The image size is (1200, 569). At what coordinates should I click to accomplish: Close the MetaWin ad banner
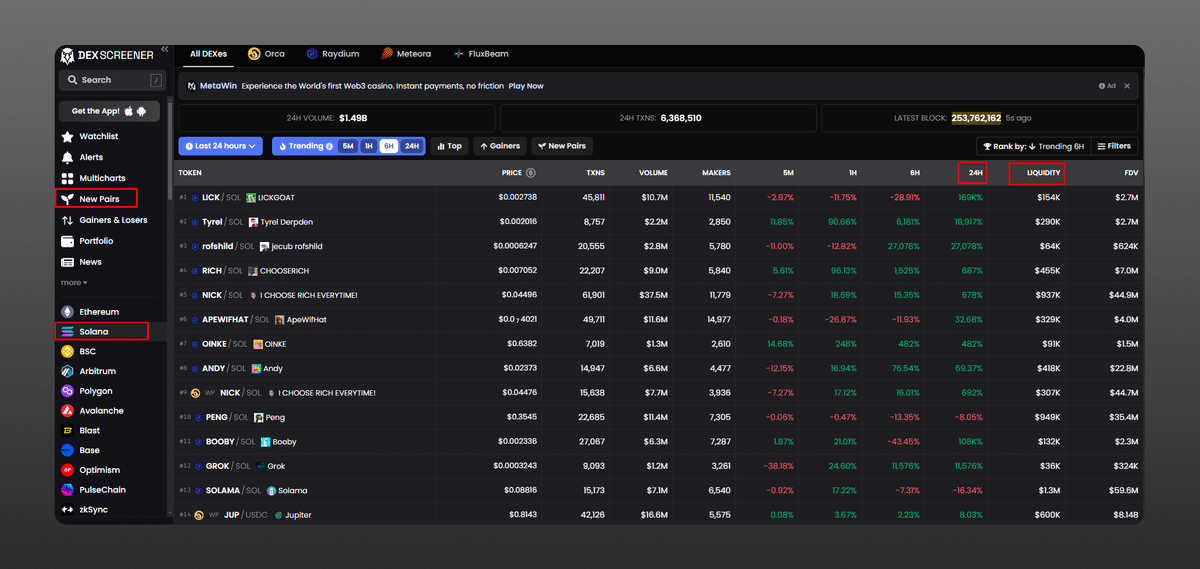click(x=1127, y=86)
